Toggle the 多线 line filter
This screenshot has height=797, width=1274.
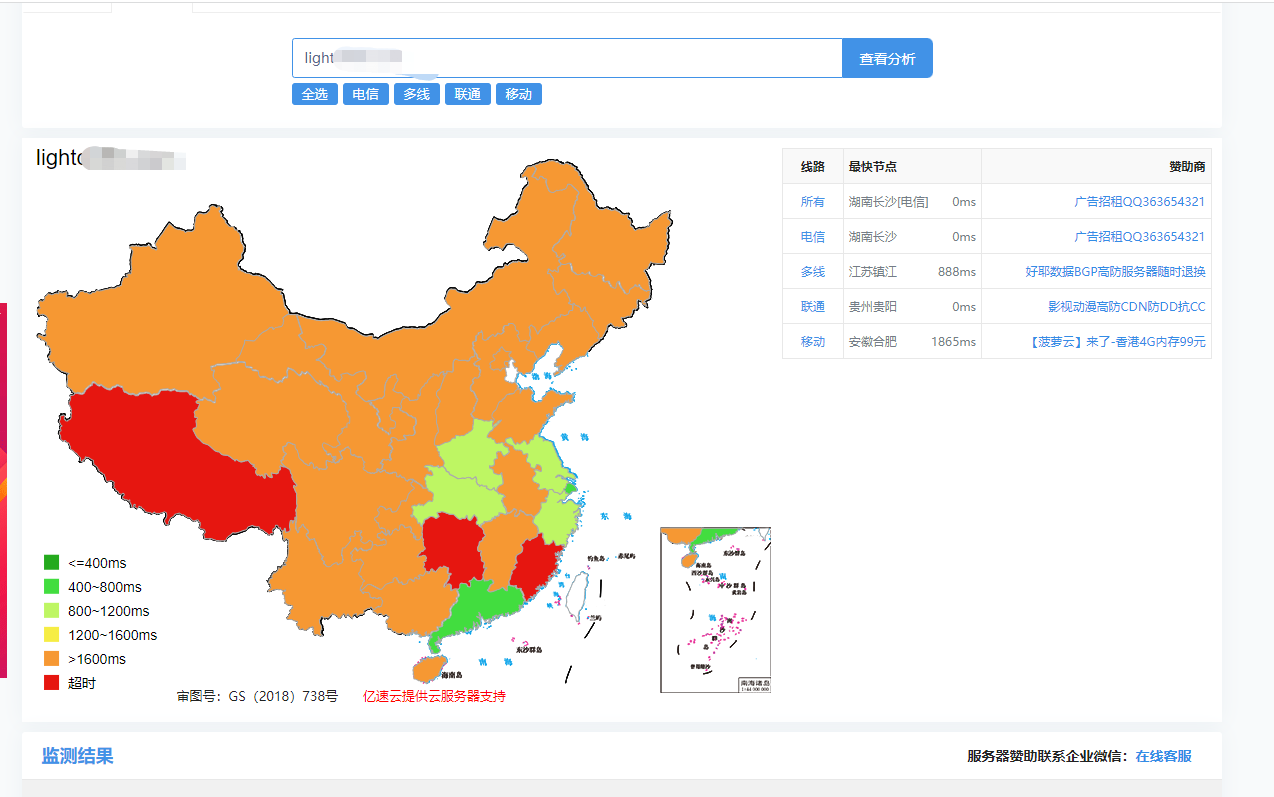tap(416, 94)
